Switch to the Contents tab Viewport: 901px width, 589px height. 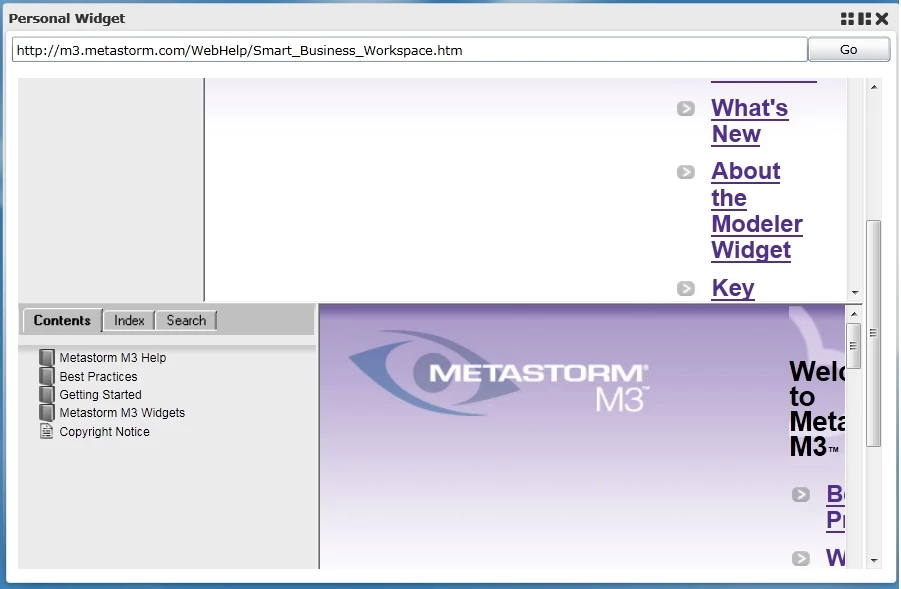click(x=62, y=321)
